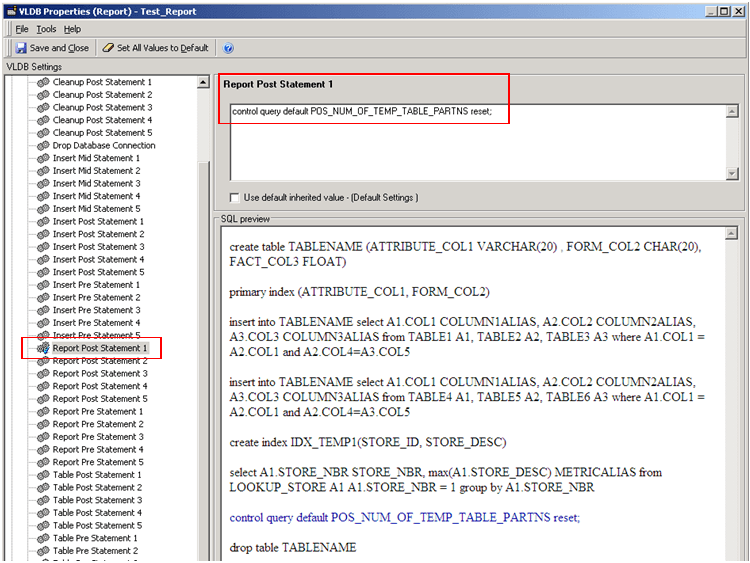Select Table Pre Statement 2 setting
This screenshot has height=563, width=750.
[x=95, y=551]
